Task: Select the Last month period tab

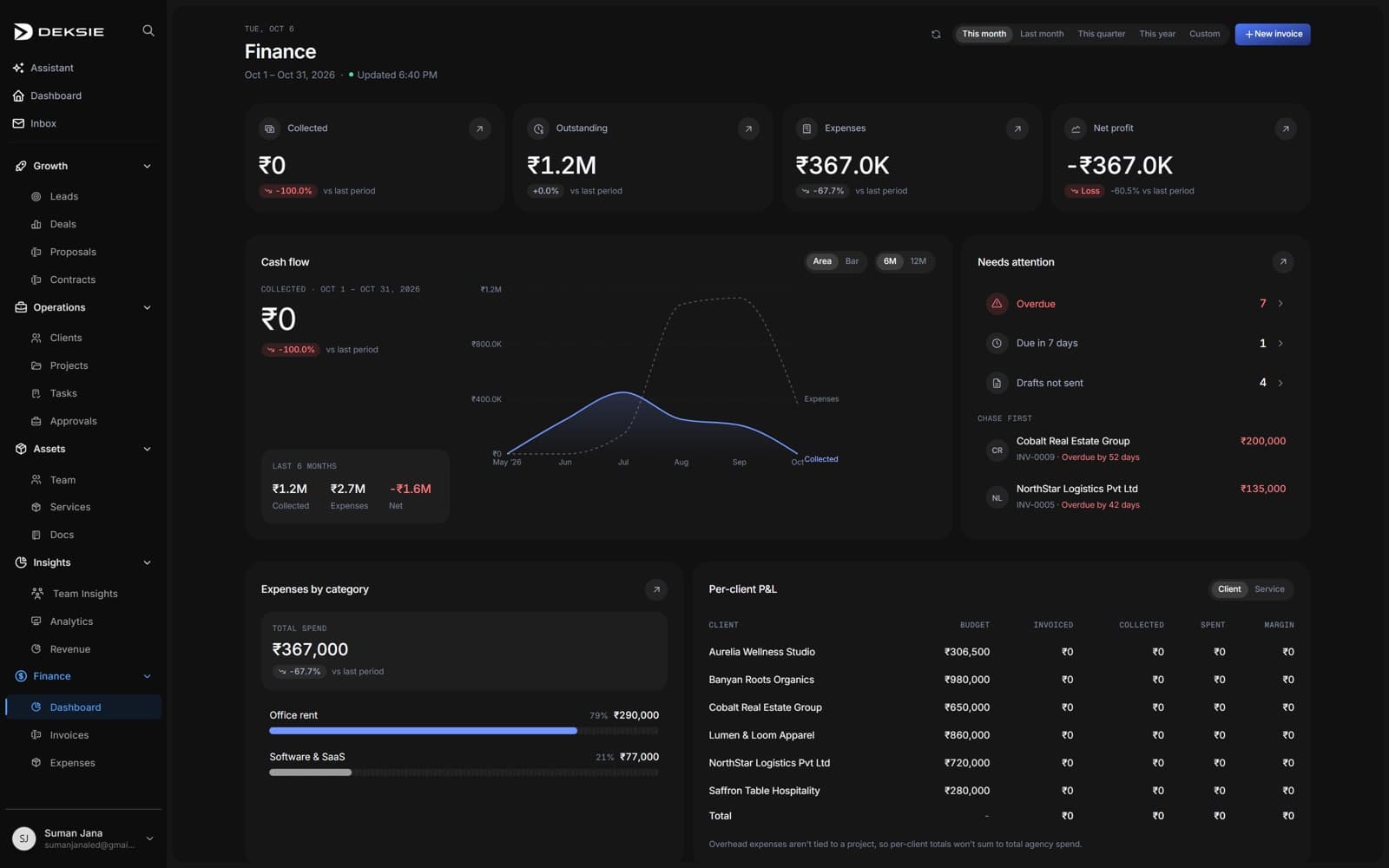Action: [1042, 35]
